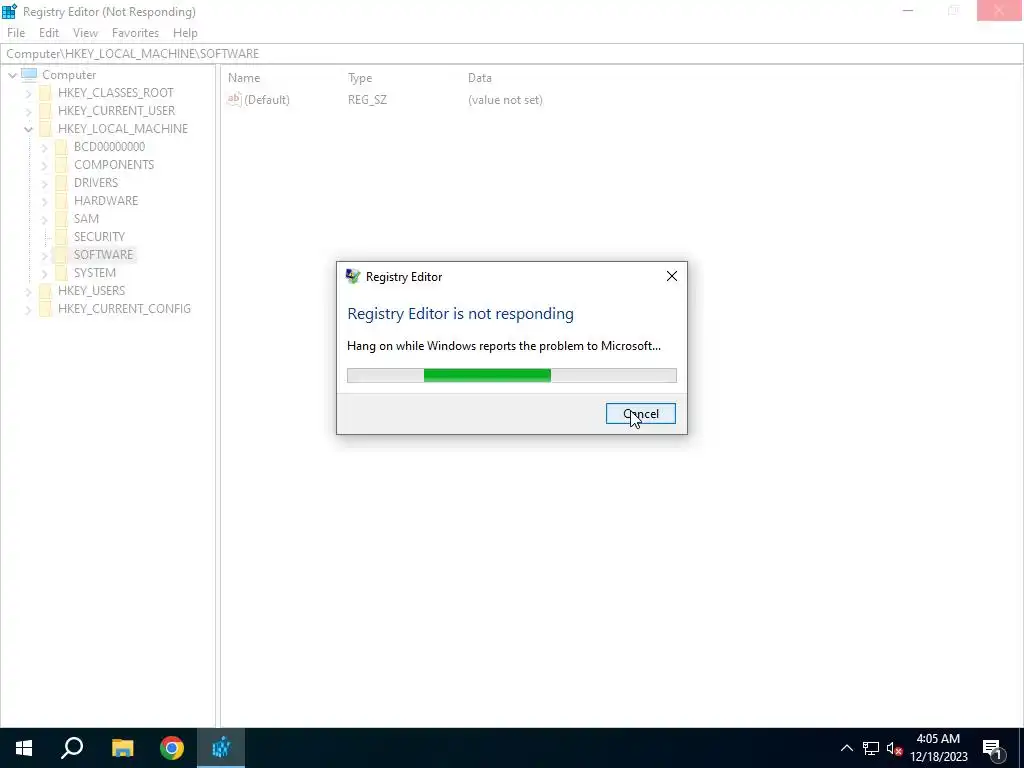Expand the HKEY_USERS node
Viewport: 1024px width, 768px height.
tap(28, 291)
